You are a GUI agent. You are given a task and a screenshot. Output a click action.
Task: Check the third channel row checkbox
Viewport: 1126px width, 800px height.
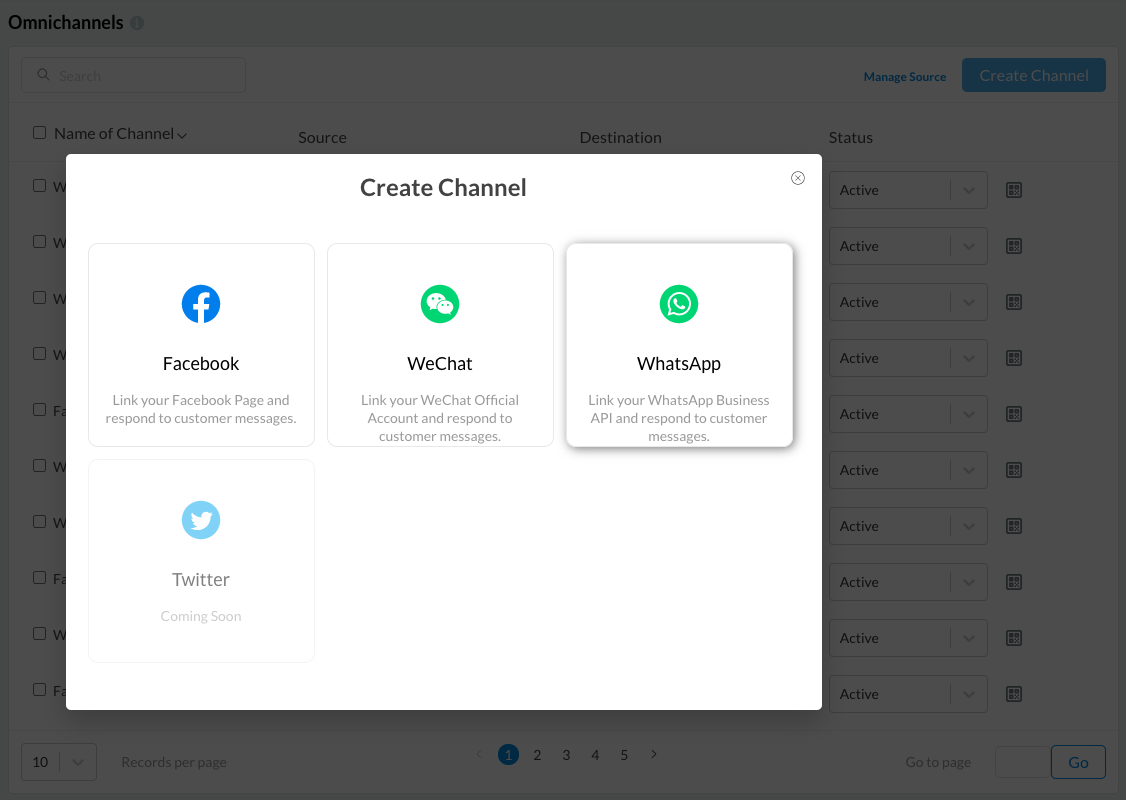tap(39, 298)
